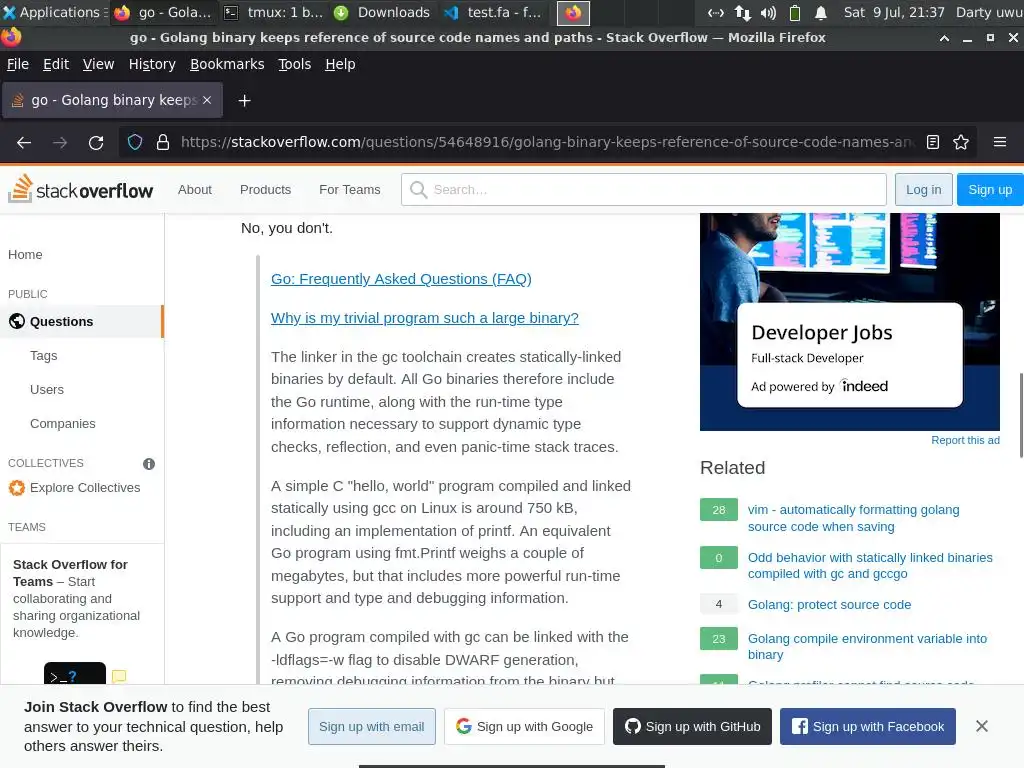
Task: Click the About link in header
Action: [195, 189]
